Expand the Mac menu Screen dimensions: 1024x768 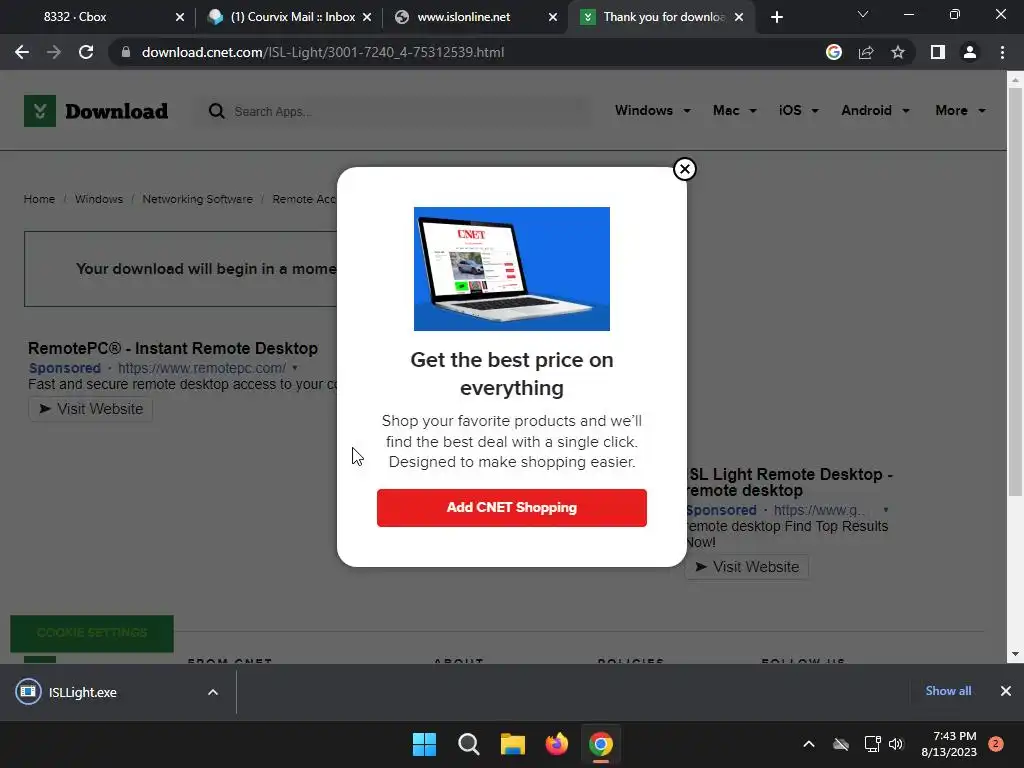point(735,110)
